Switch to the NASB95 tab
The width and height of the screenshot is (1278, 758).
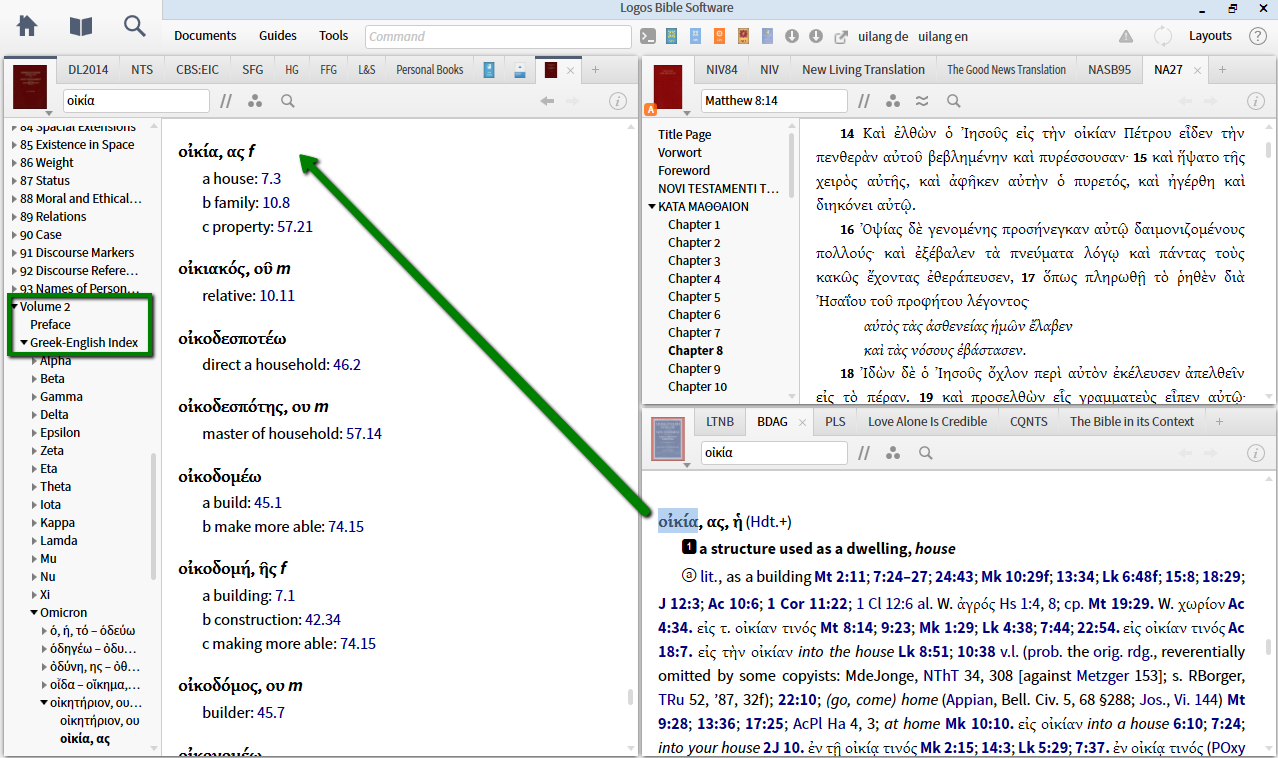pos(1110,70)
